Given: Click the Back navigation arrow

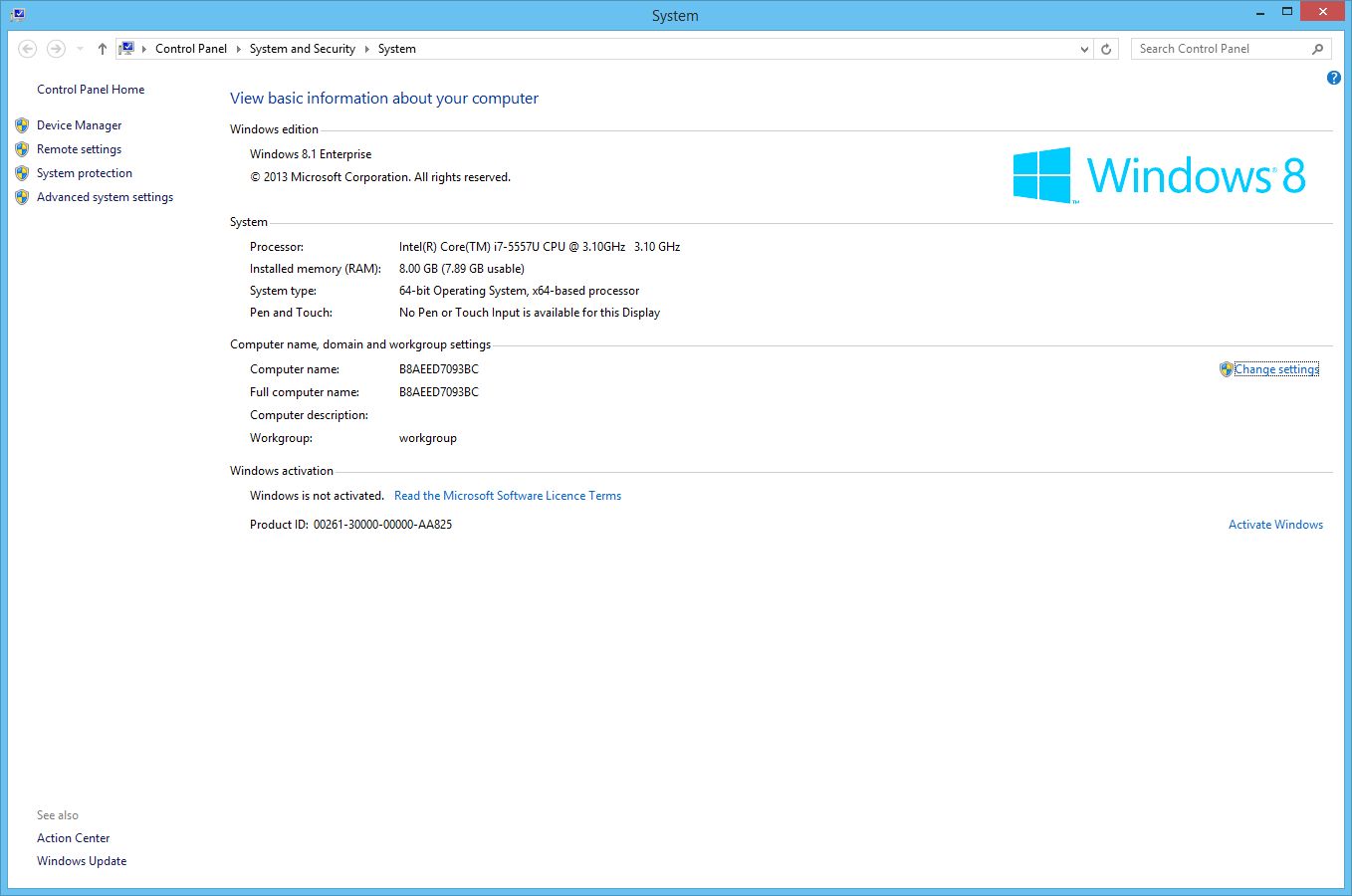Looking at the screenshot, I should point(28,49).
